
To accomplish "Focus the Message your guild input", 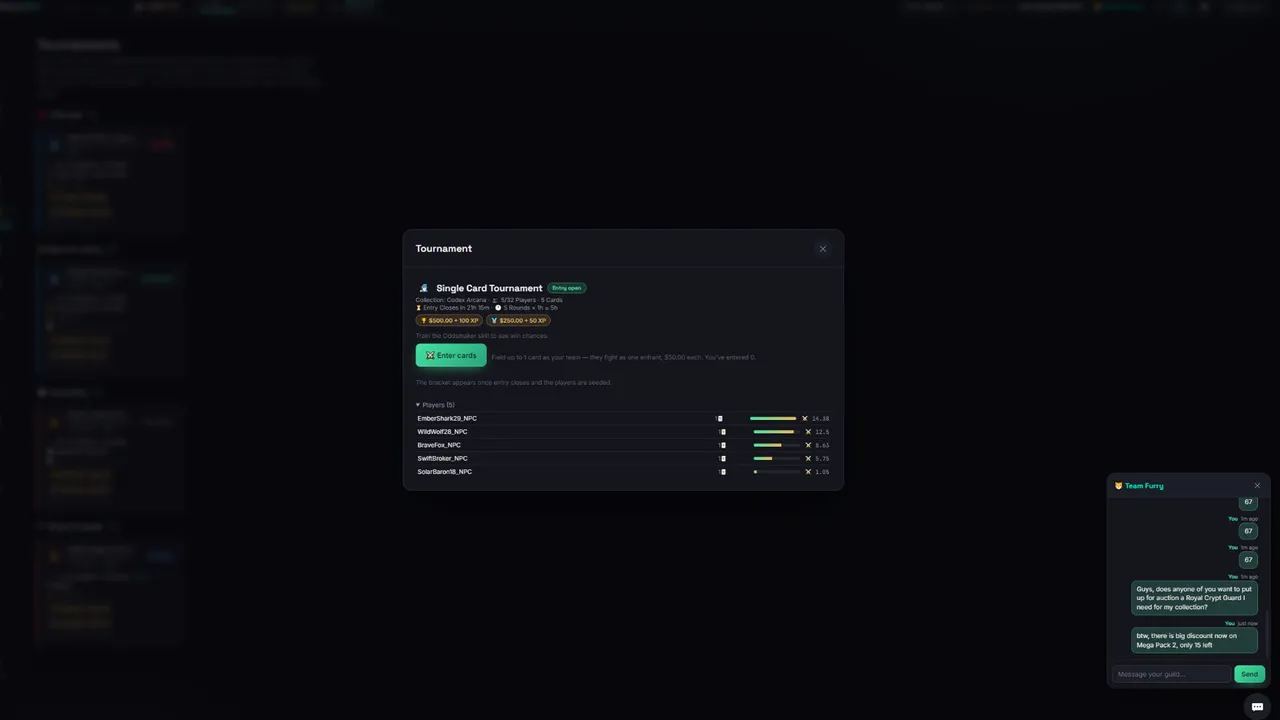I will click(1172, 674).
